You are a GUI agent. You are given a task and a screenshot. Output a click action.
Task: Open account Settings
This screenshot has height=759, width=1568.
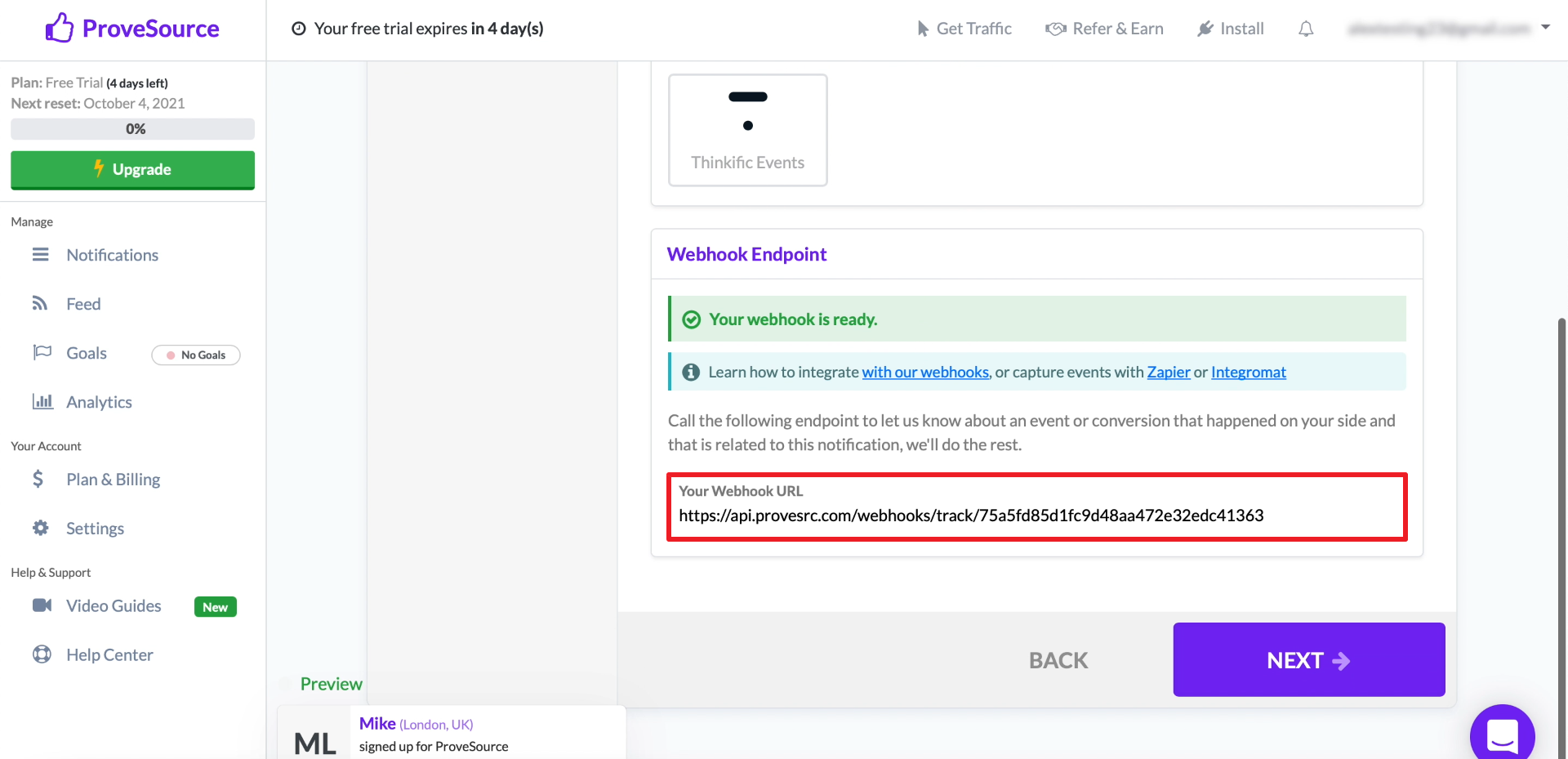click(95, 529)
